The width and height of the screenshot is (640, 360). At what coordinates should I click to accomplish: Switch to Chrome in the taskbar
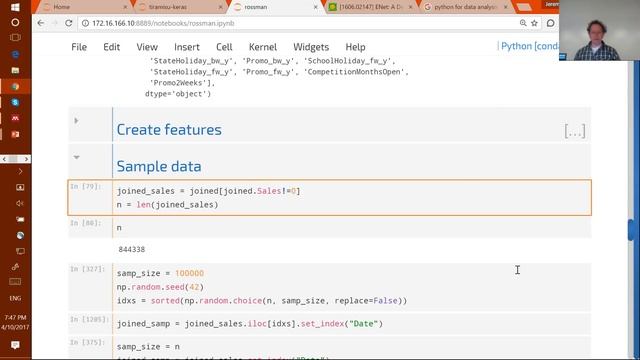[x=15, y=87]
